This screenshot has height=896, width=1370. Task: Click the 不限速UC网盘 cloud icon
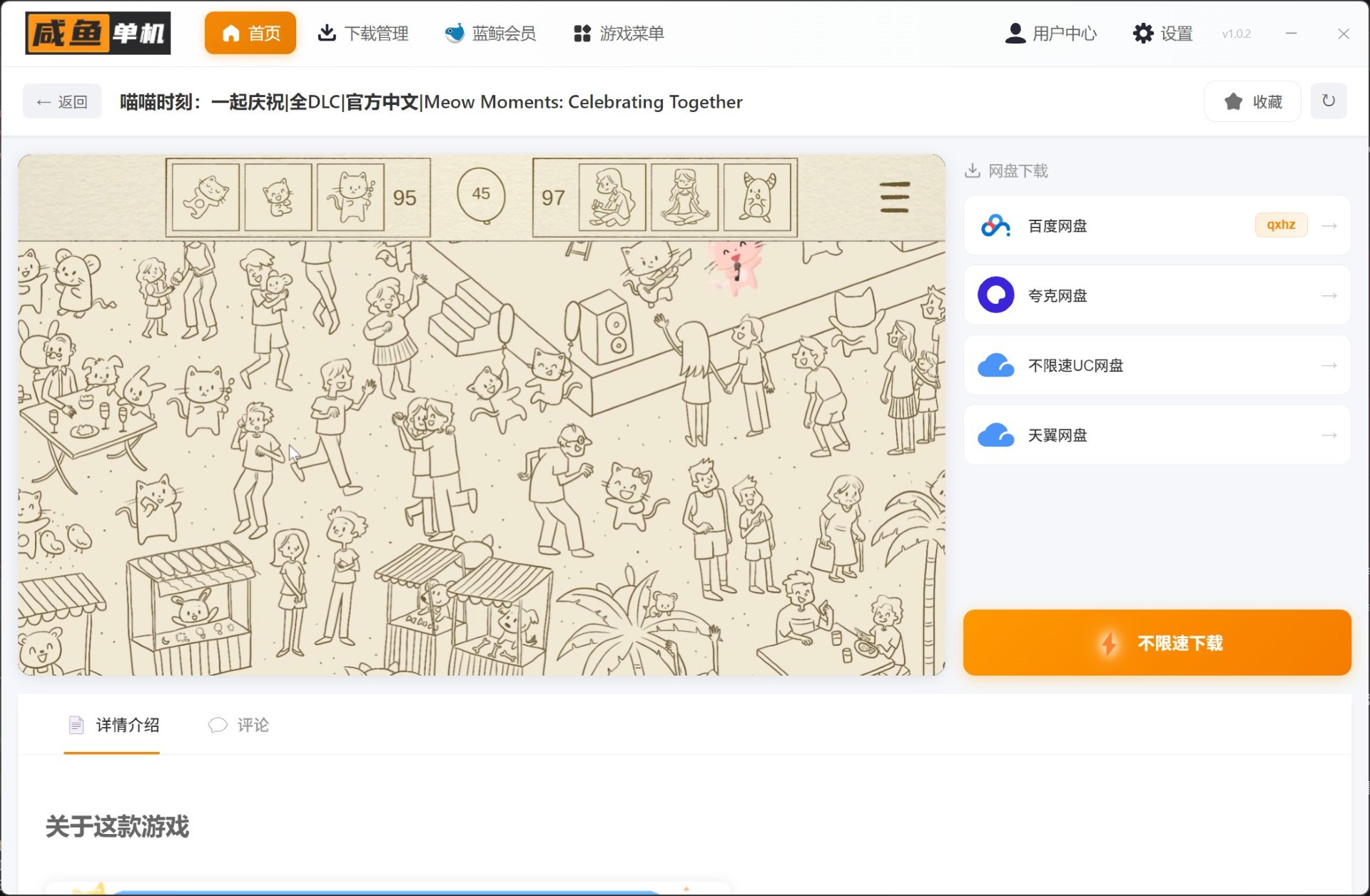click(x=995, y=365)
